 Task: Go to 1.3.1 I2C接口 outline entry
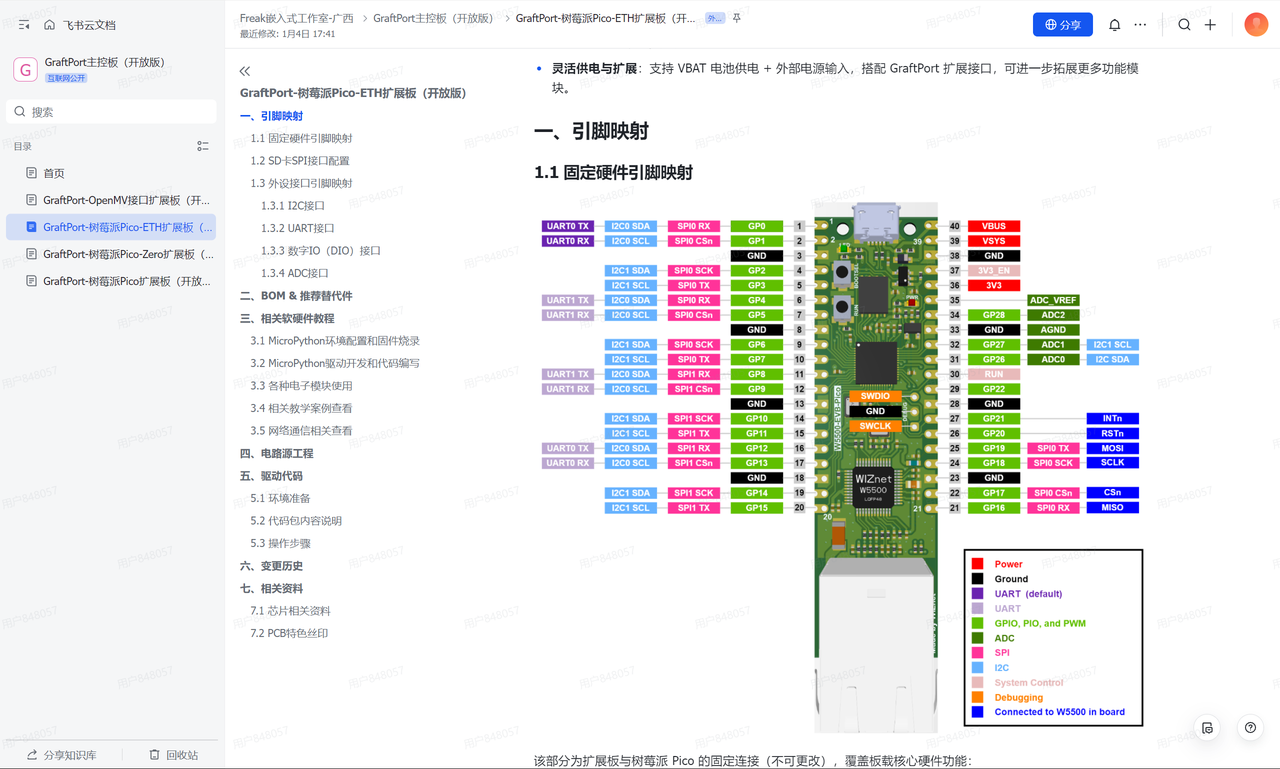[293, 206]
